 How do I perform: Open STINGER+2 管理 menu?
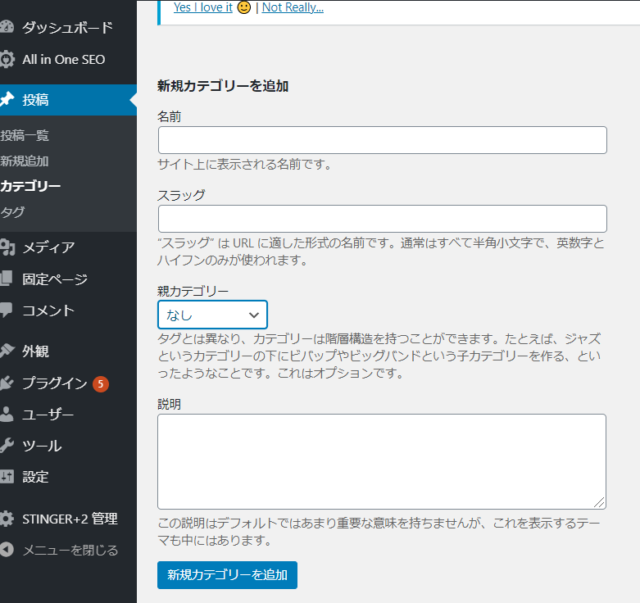68,519
